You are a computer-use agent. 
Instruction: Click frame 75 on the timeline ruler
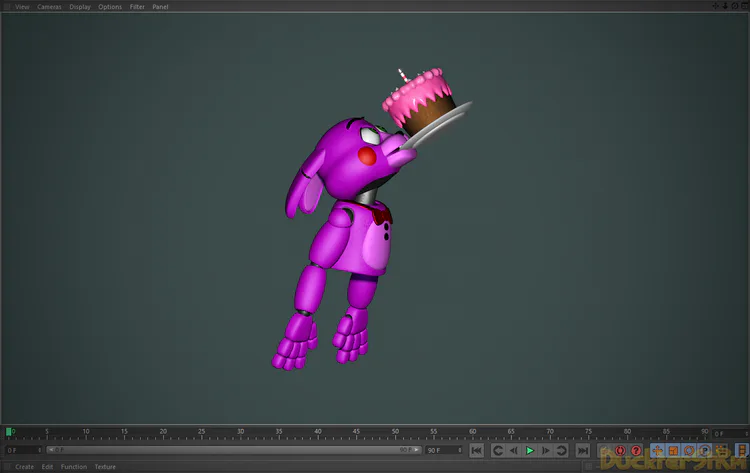588,432
